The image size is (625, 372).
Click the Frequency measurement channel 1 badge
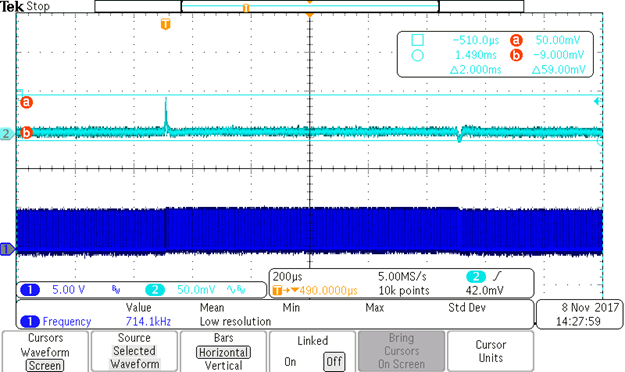tap(30, 321)
